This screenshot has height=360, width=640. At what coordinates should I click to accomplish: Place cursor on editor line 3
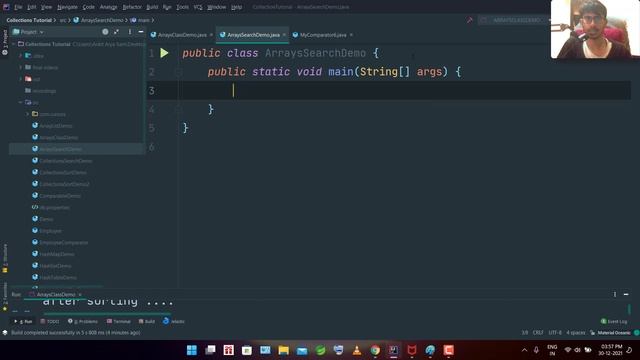[x=404, y=91]
